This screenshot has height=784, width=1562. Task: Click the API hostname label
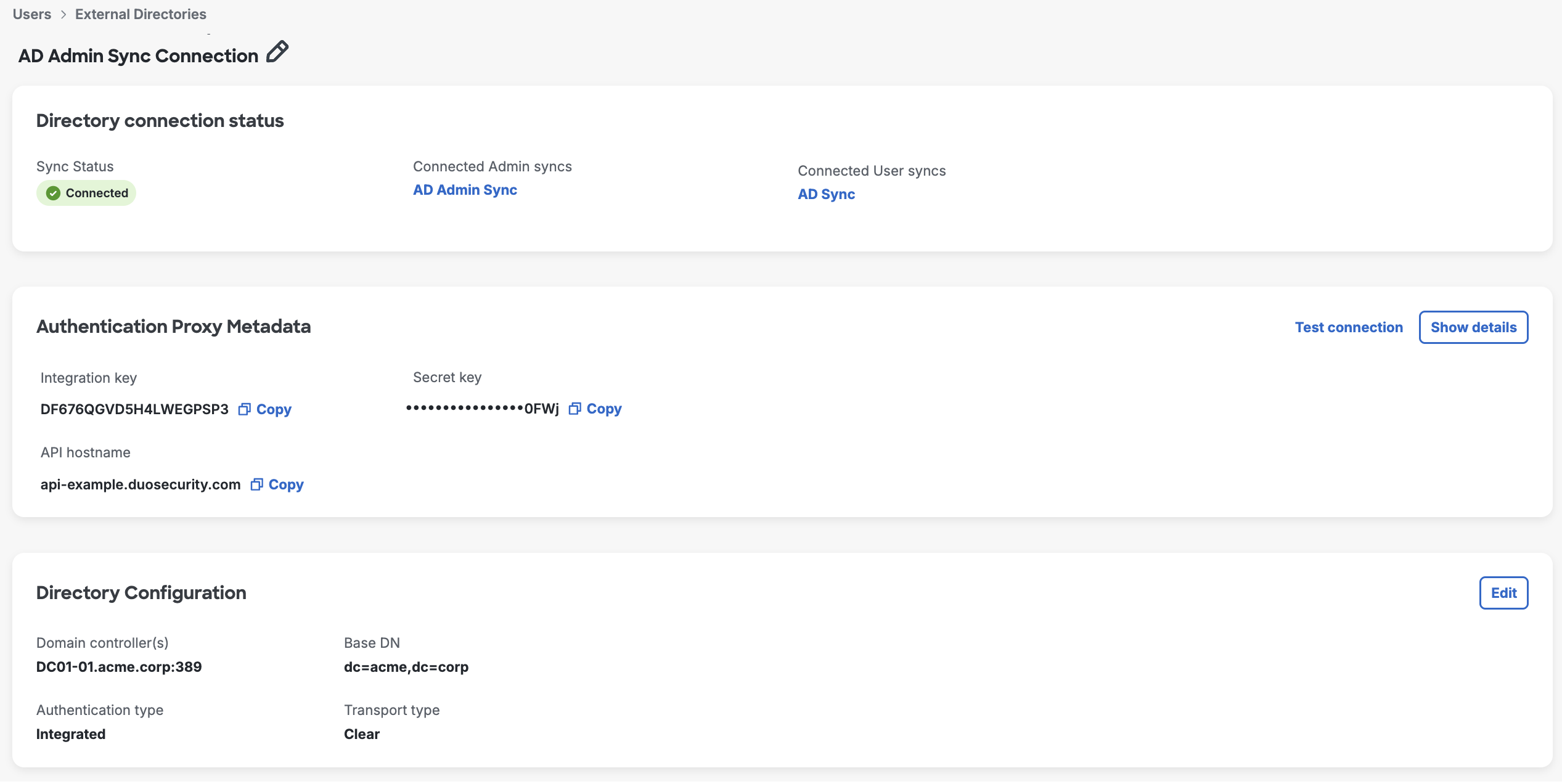86,452
